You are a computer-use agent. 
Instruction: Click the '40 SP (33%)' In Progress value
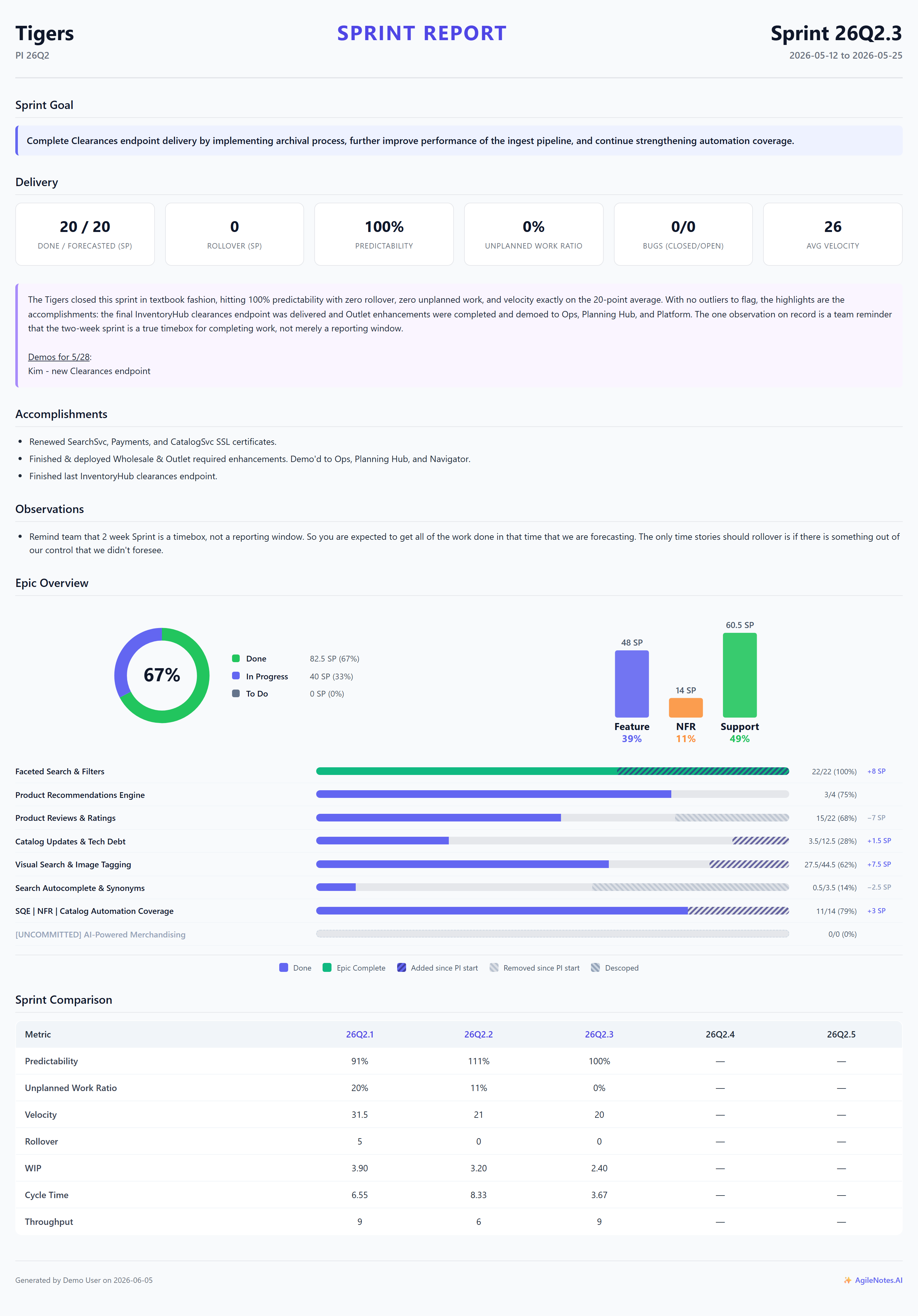coord(331,676)
